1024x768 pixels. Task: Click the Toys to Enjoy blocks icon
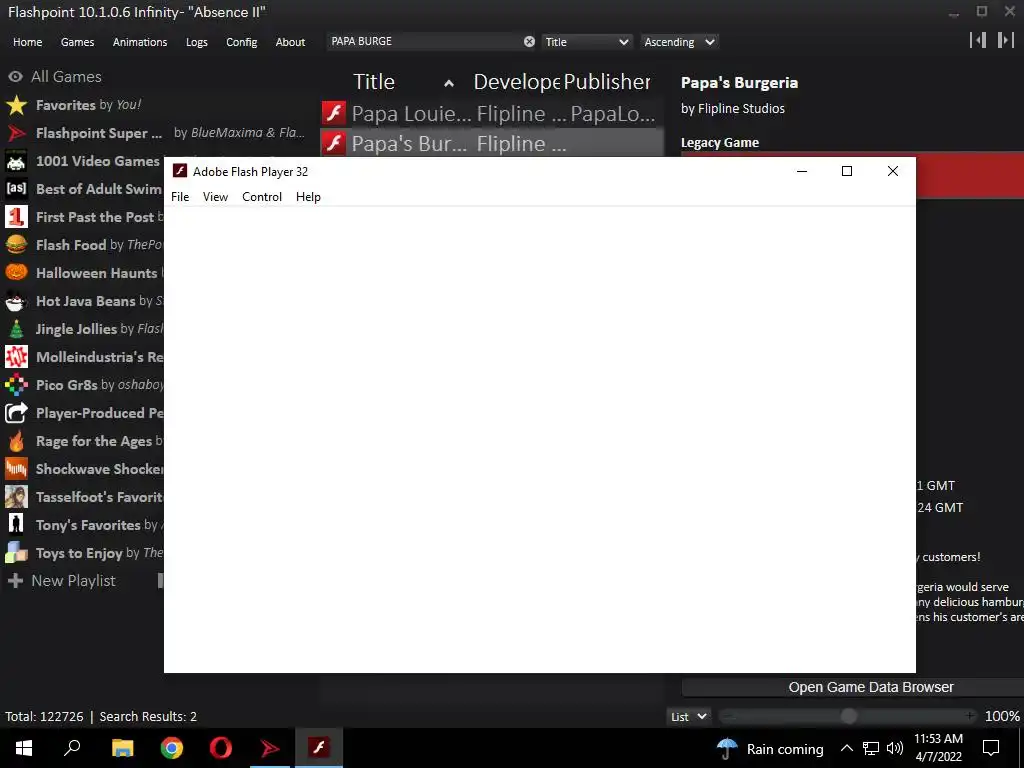16,553
